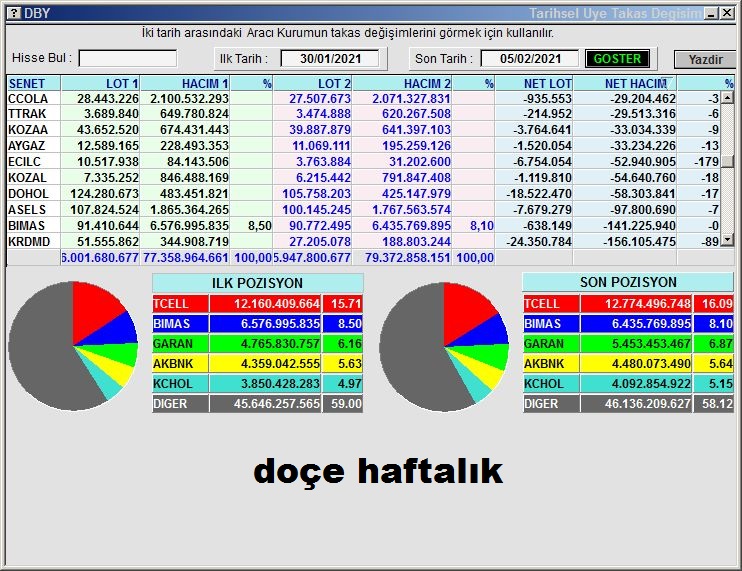Select the TTRAK row
The image size is (742, 571).
tap(363, 114)
